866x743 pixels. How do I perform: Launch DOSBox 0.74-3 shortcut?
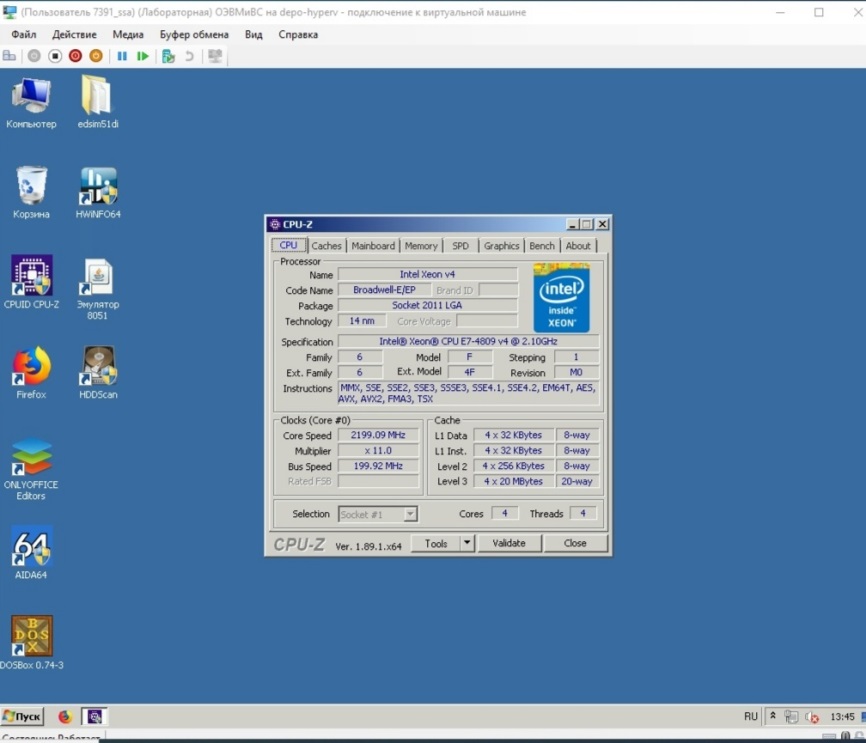31,642
